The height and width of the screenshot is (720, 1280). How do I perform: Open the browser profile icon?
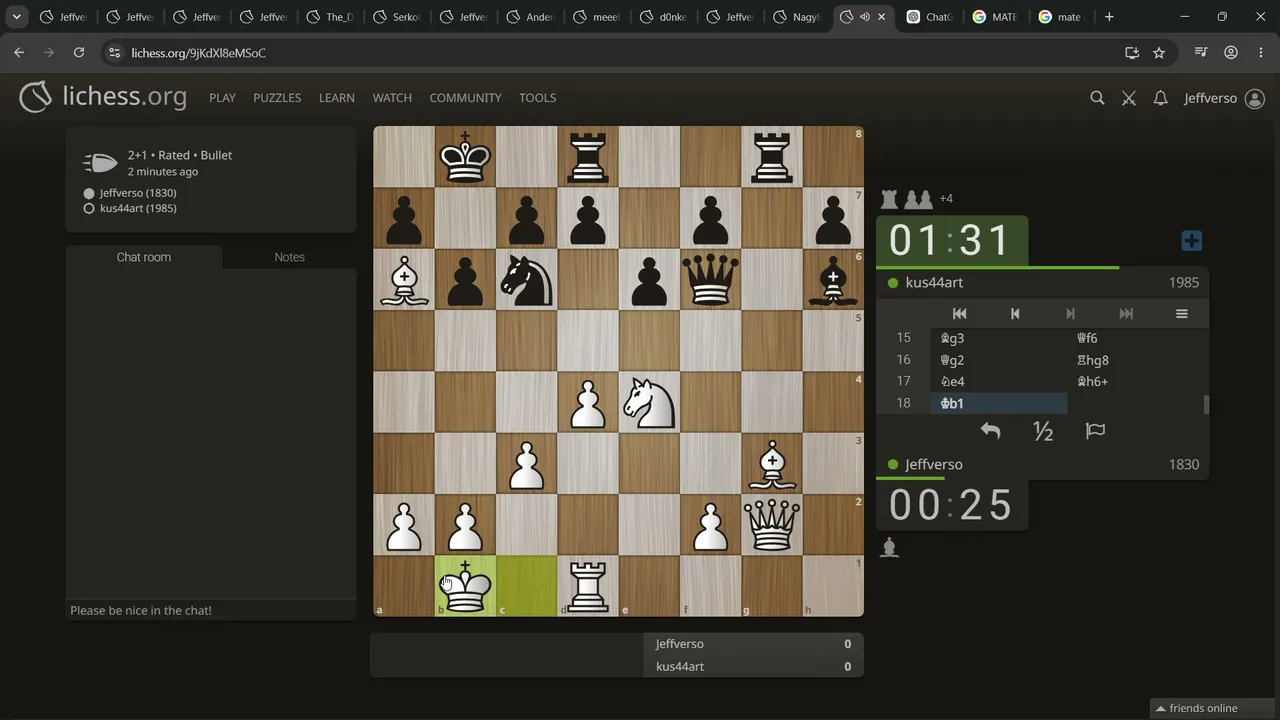click(1231, 53)
